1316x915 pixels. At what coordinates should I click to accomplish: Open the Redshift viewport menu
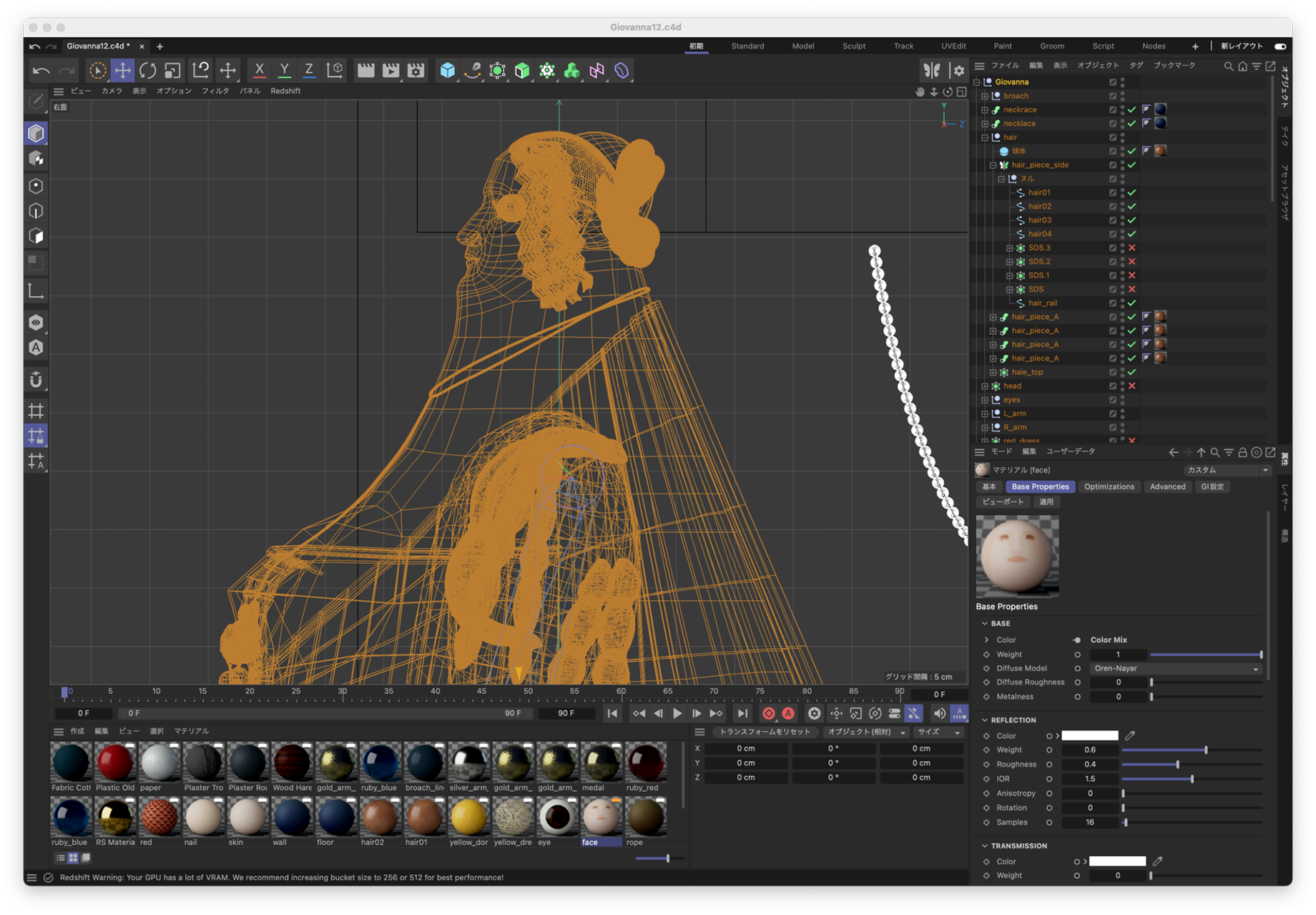tap(285, 91)
